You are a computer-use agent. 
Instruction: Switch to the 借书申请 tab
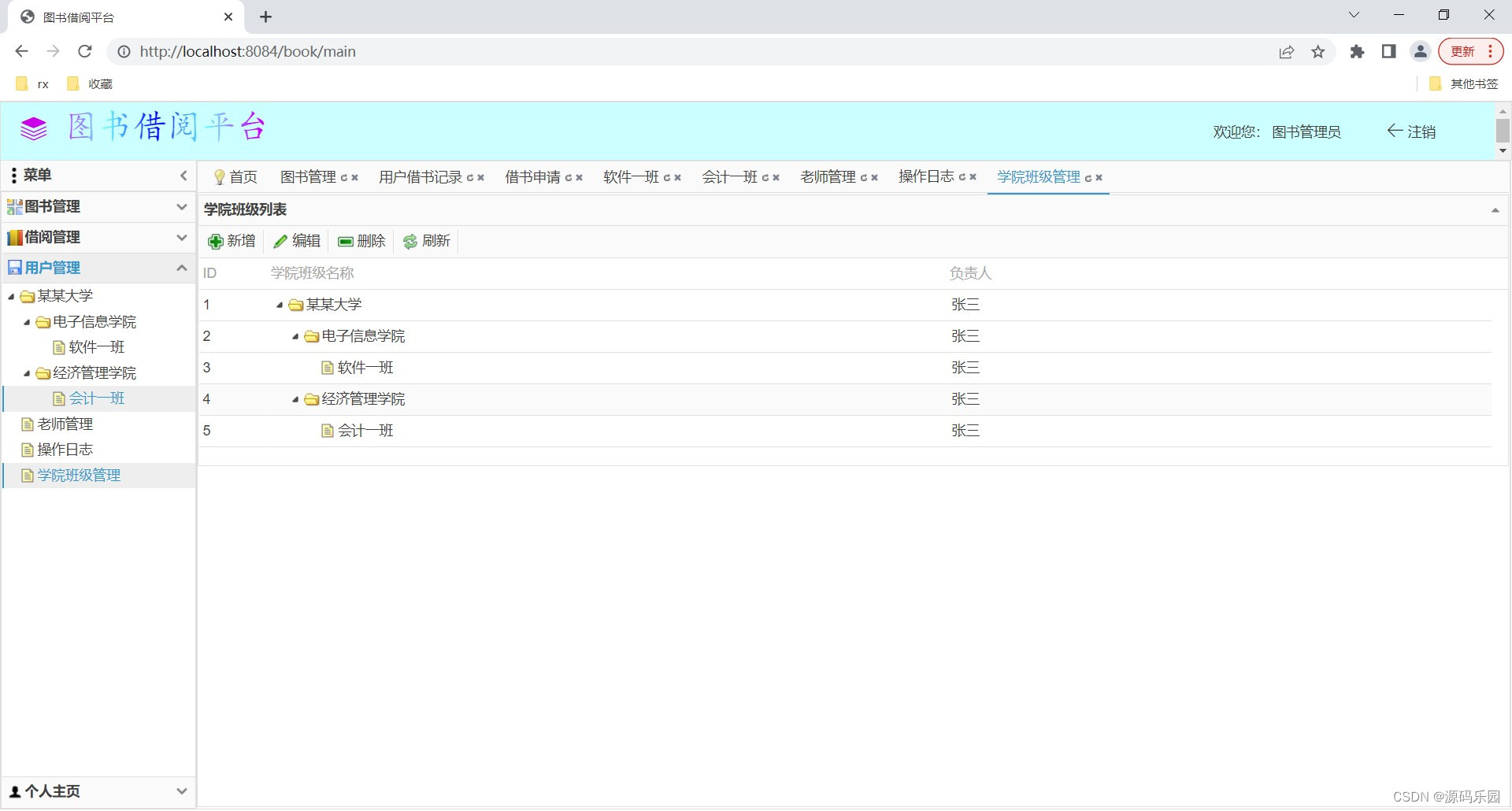coord(532,177)
